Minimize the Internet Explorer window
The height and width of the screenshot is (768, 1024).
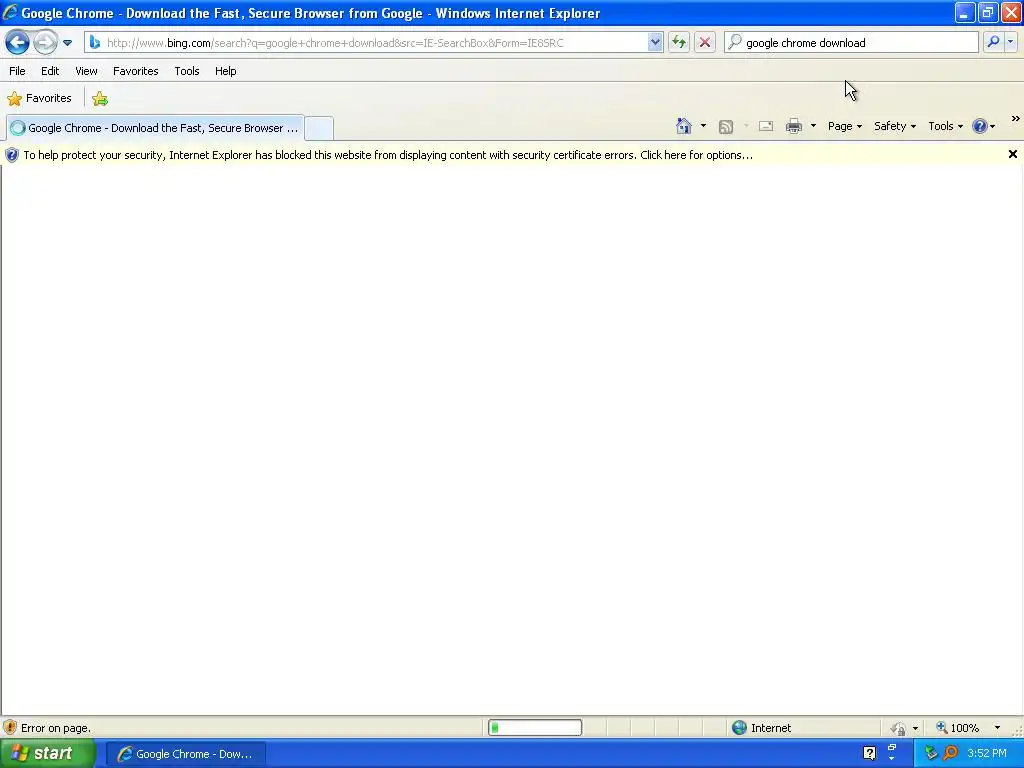(964, 12)
